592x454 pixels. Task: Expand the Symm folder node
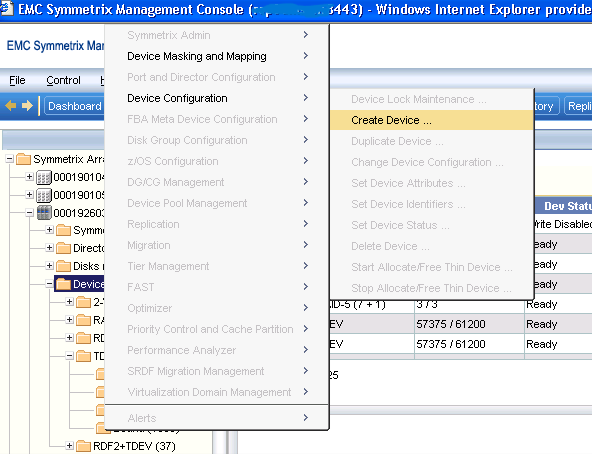click(x=49, y=230)
